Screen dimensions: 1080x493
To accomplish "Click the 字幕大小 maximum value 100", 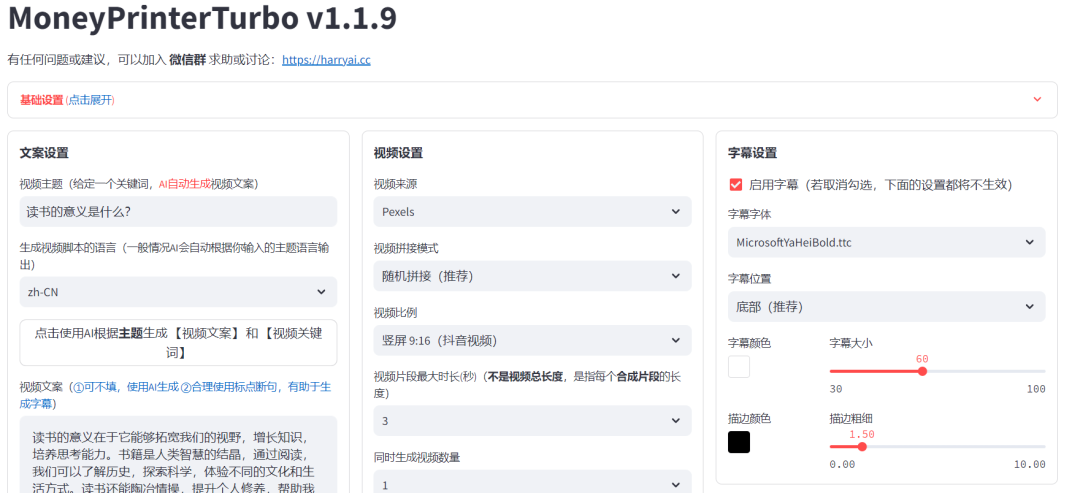I will click(x=1036, y=389).
